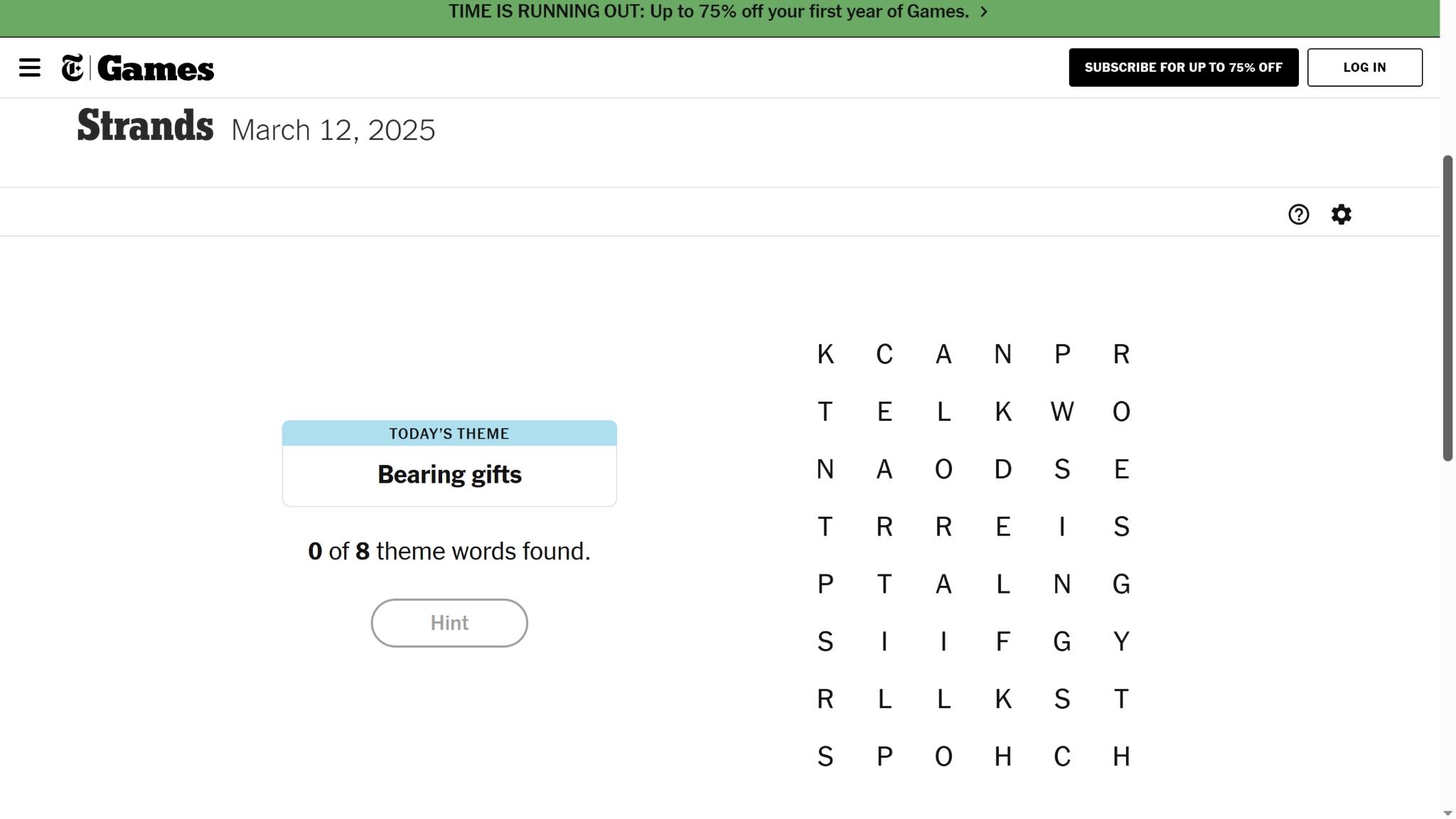Image resolution: width=1456 pixels, height=819 pixels.
Task: Click the New York Times T logo
Action: tap(73, 68)
